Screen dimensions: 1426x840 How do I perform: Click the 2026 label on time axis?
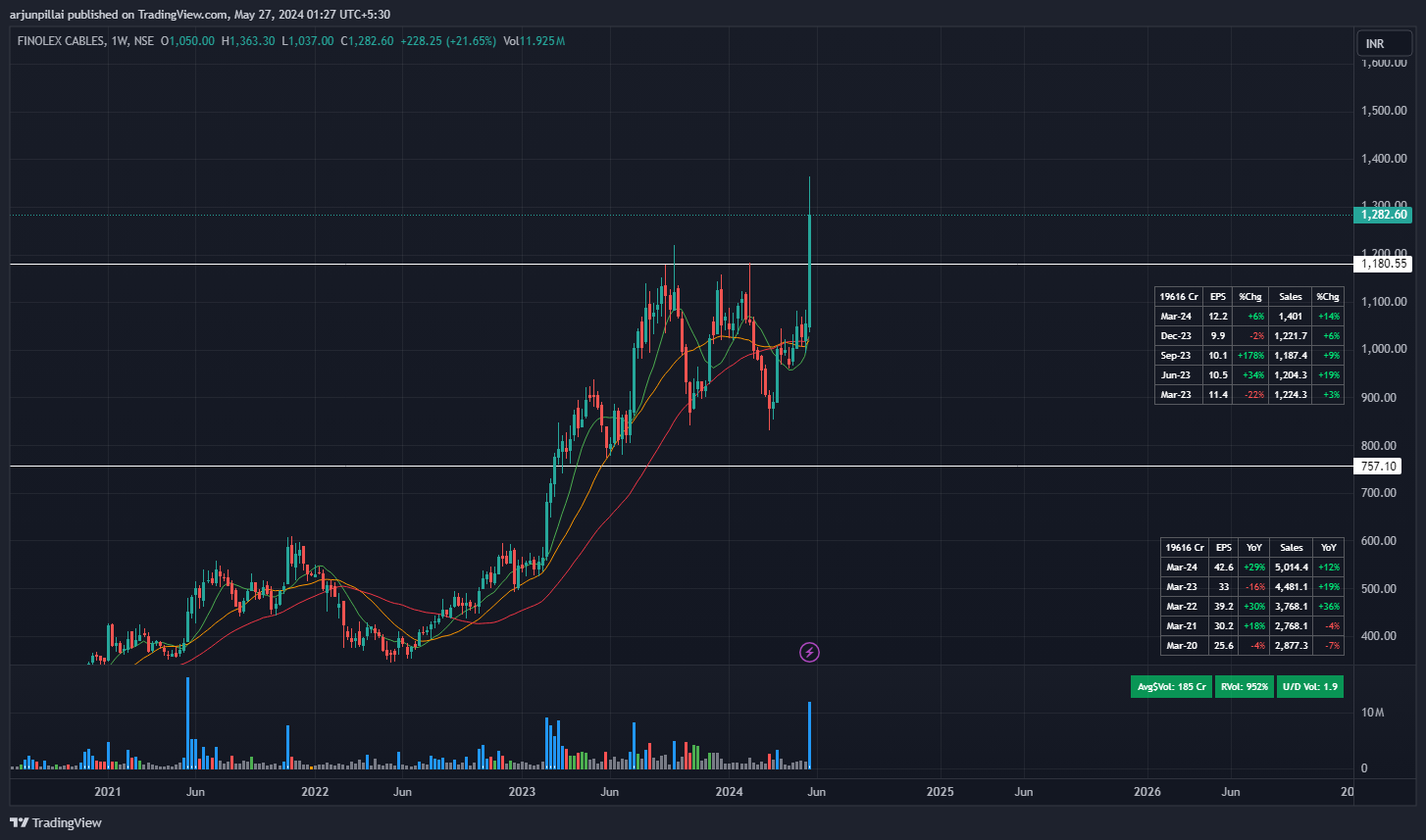pos(1146,791)
